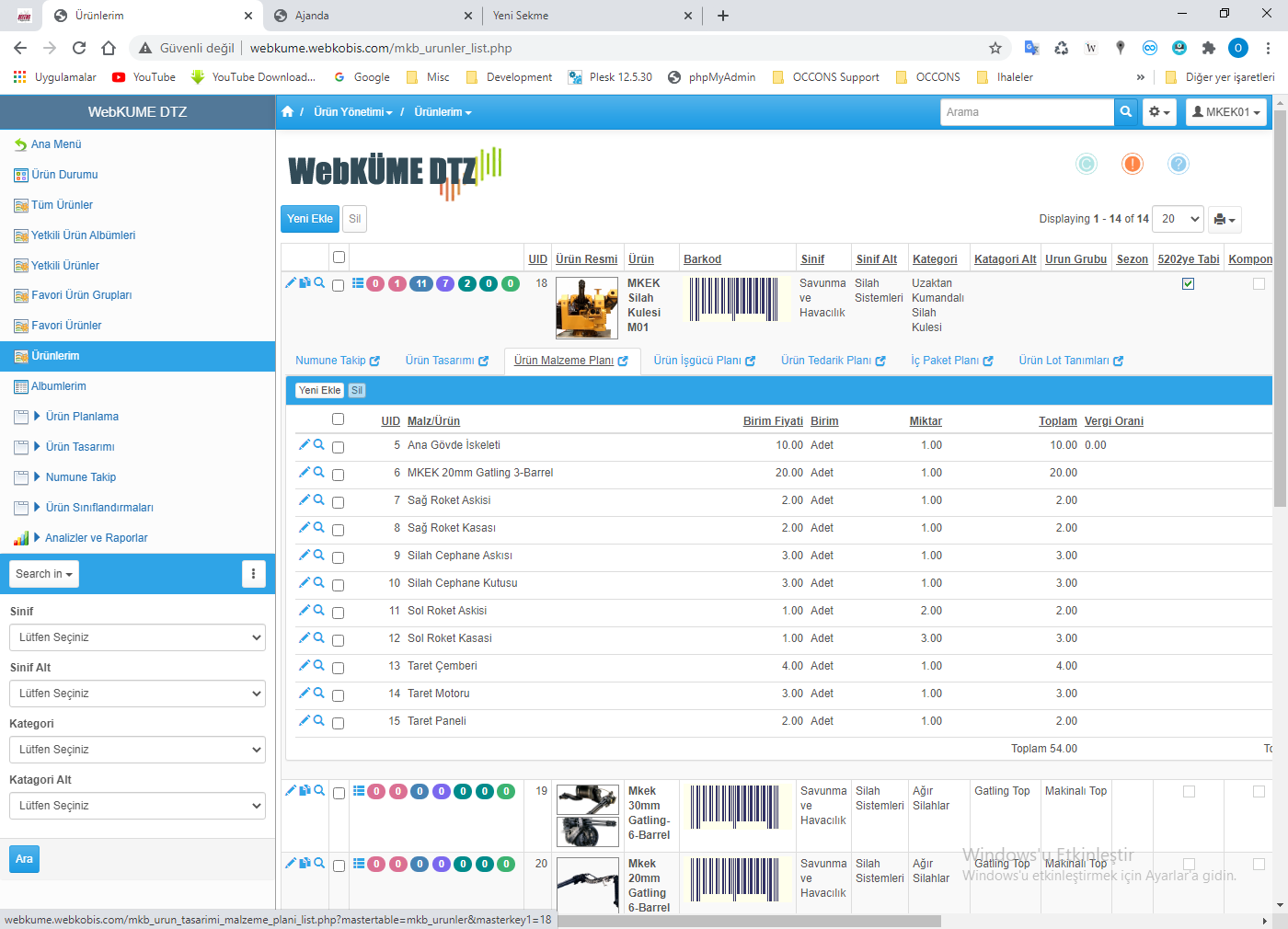Screen dimensions: 1288x929
Task: Click browser extensions puzzle icon
Action: tap(1209, 48)
